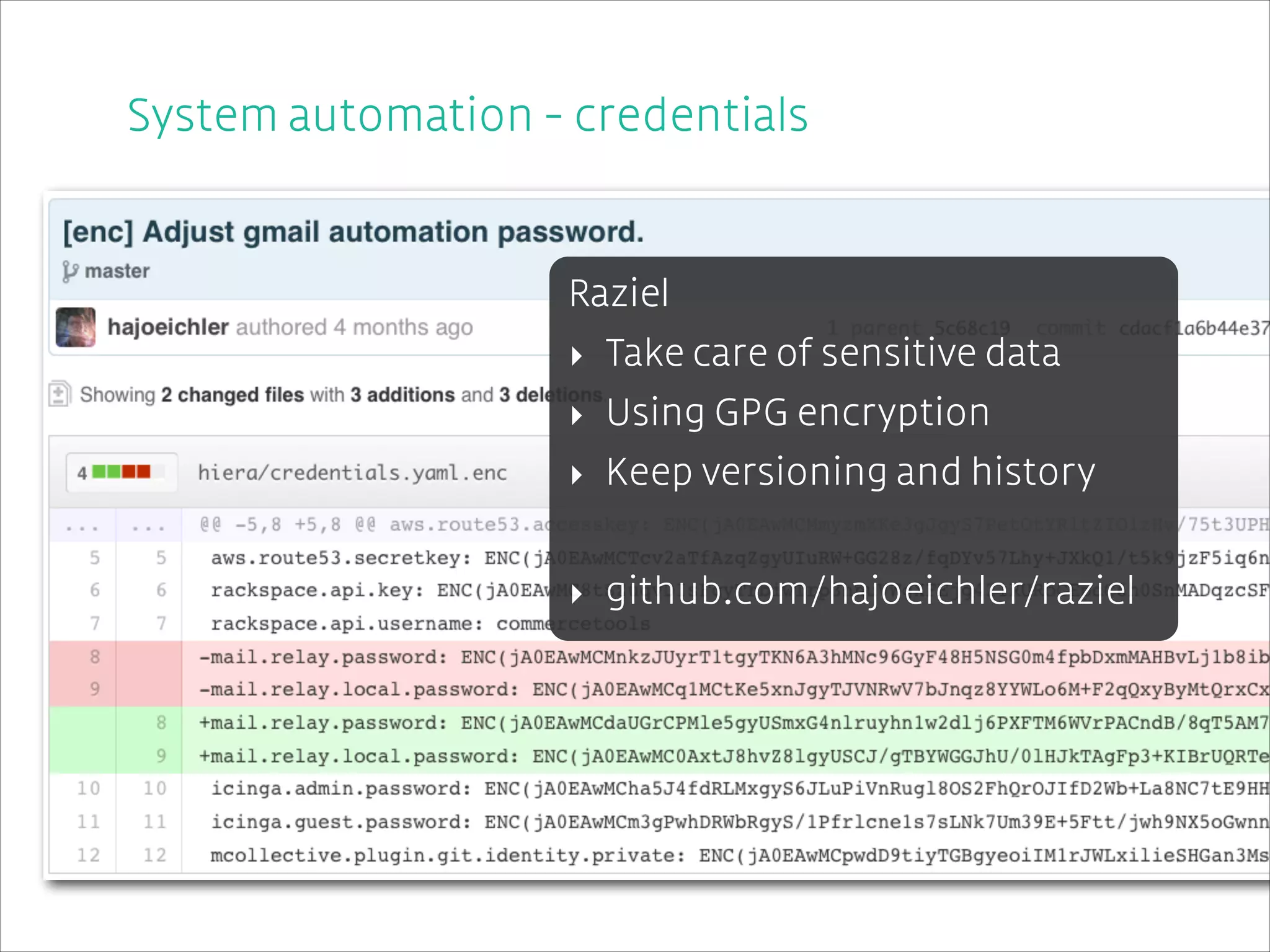This screenshot has width=1270, height=952.
Task: Select line aws.route53.secretkey
Action: coord(726,558)
